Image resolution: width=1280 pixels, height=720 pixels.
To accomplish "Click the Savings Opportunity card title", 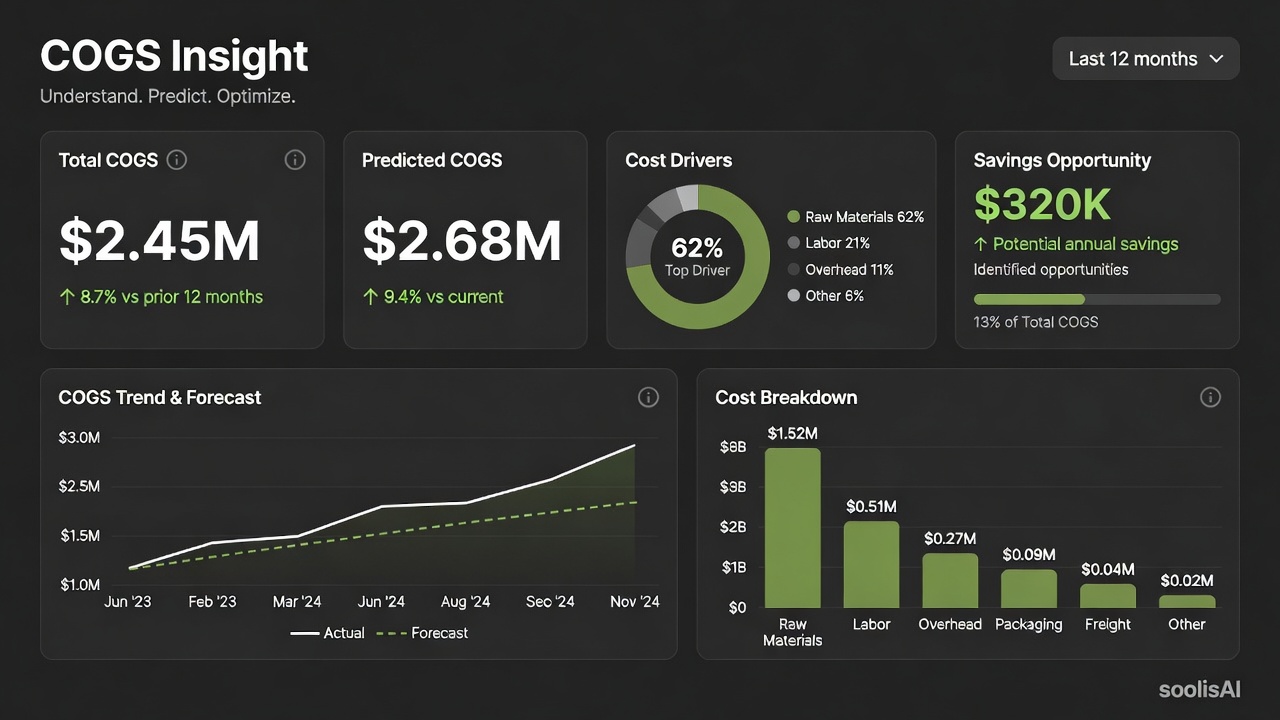I will click(x=1062, y=160).
